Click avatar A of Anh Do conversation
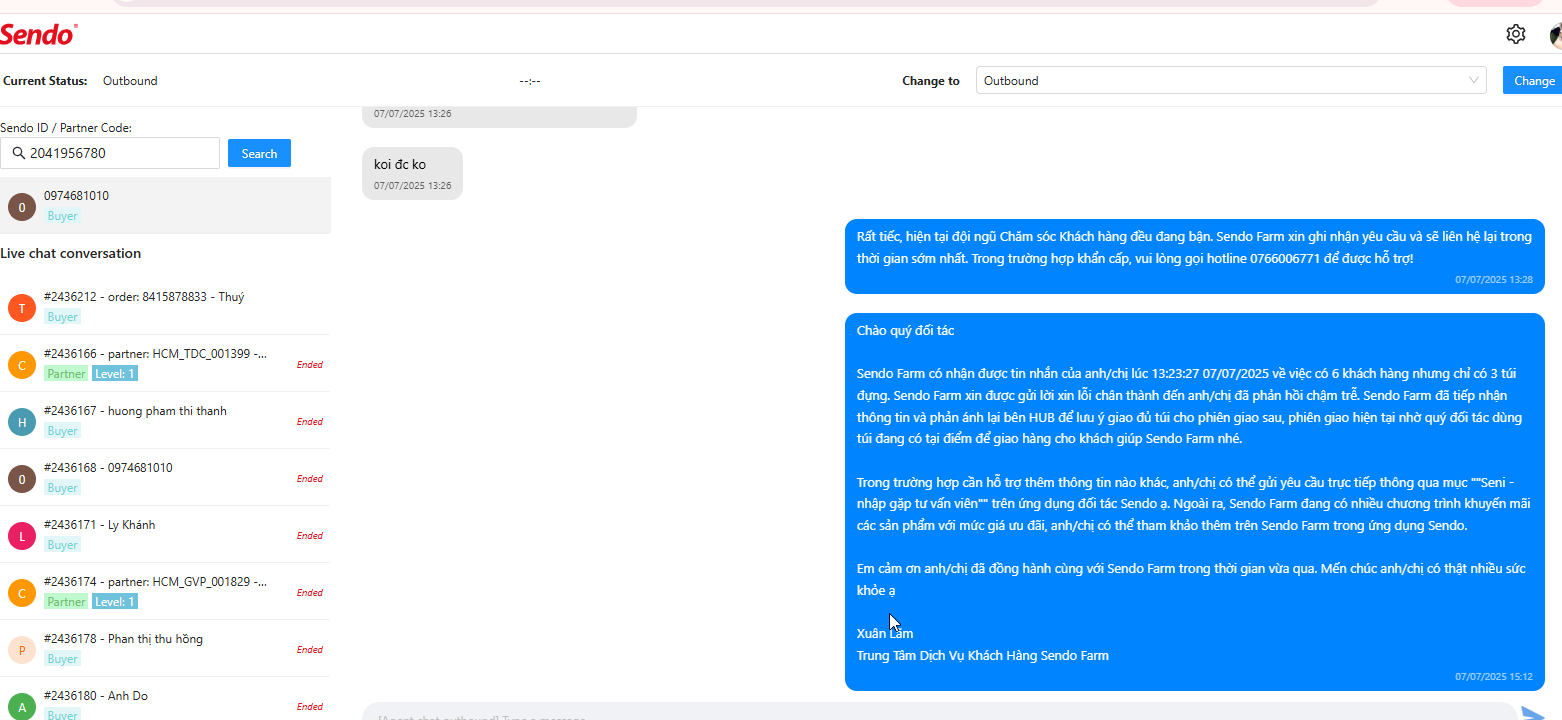The image size is (1562, 720). (x=22, y=705)
